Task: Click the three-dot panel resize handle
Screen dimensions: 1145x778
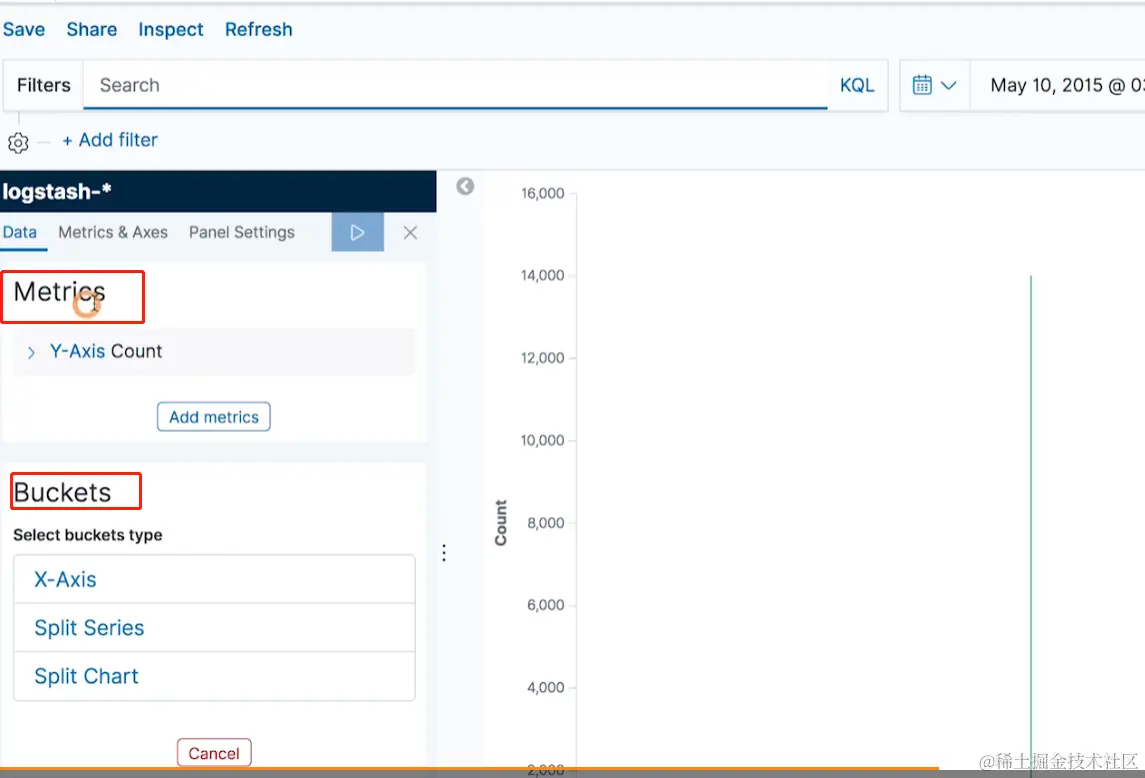Action: pos(444,553)
